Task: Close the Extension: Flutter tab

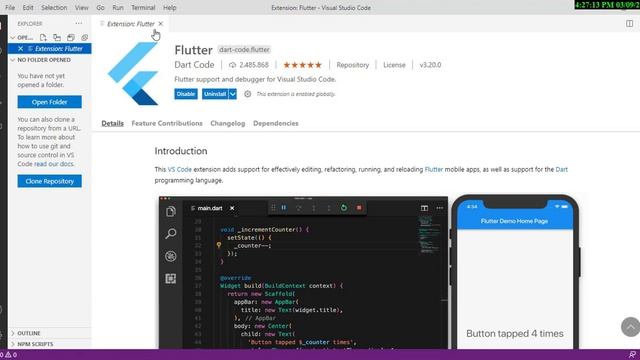Action: 161,24
